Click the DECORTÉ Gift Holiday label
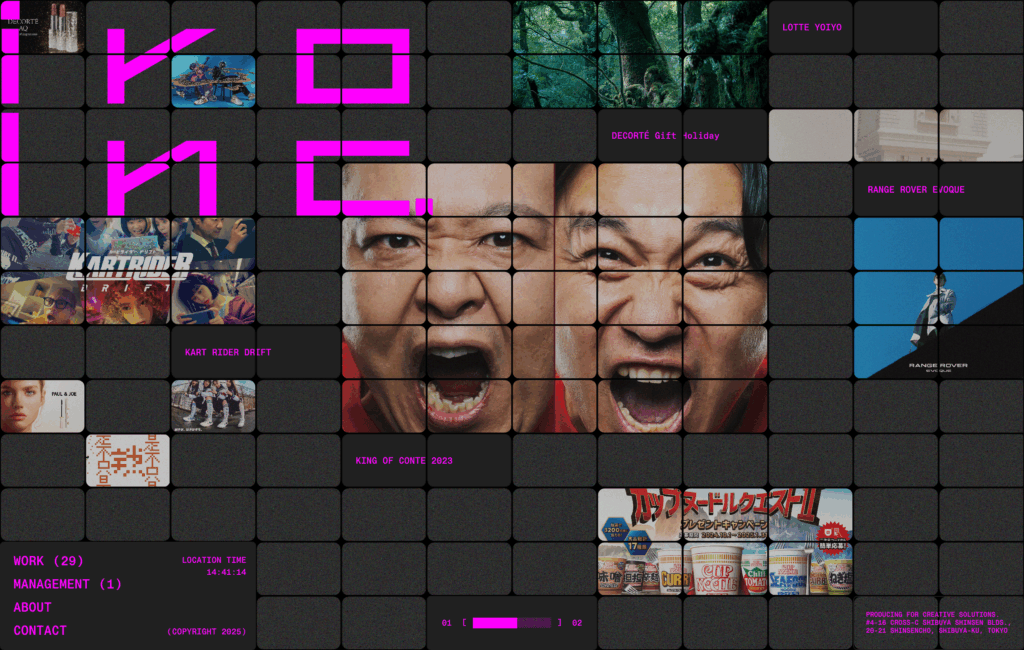Image resolution: width=1024 pixels, height=650 pixels. coord(665,136)
